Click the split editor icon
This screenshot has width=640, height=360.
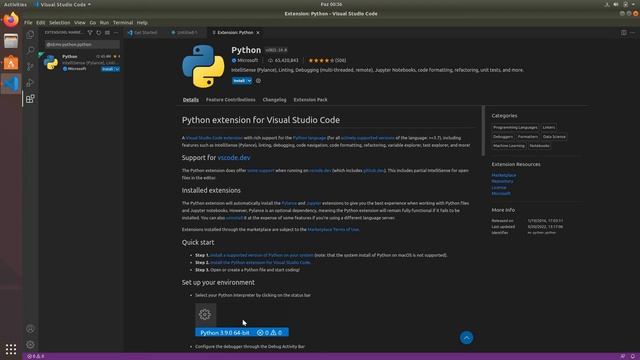(624, 33)
